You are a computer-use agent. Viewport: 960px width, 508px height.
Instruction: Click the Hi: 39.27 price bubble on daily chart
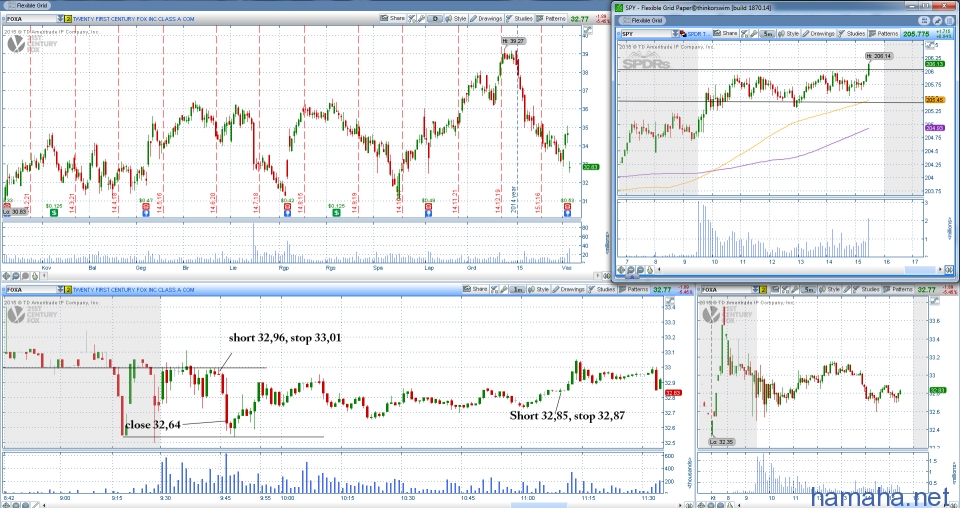(513, 41)
